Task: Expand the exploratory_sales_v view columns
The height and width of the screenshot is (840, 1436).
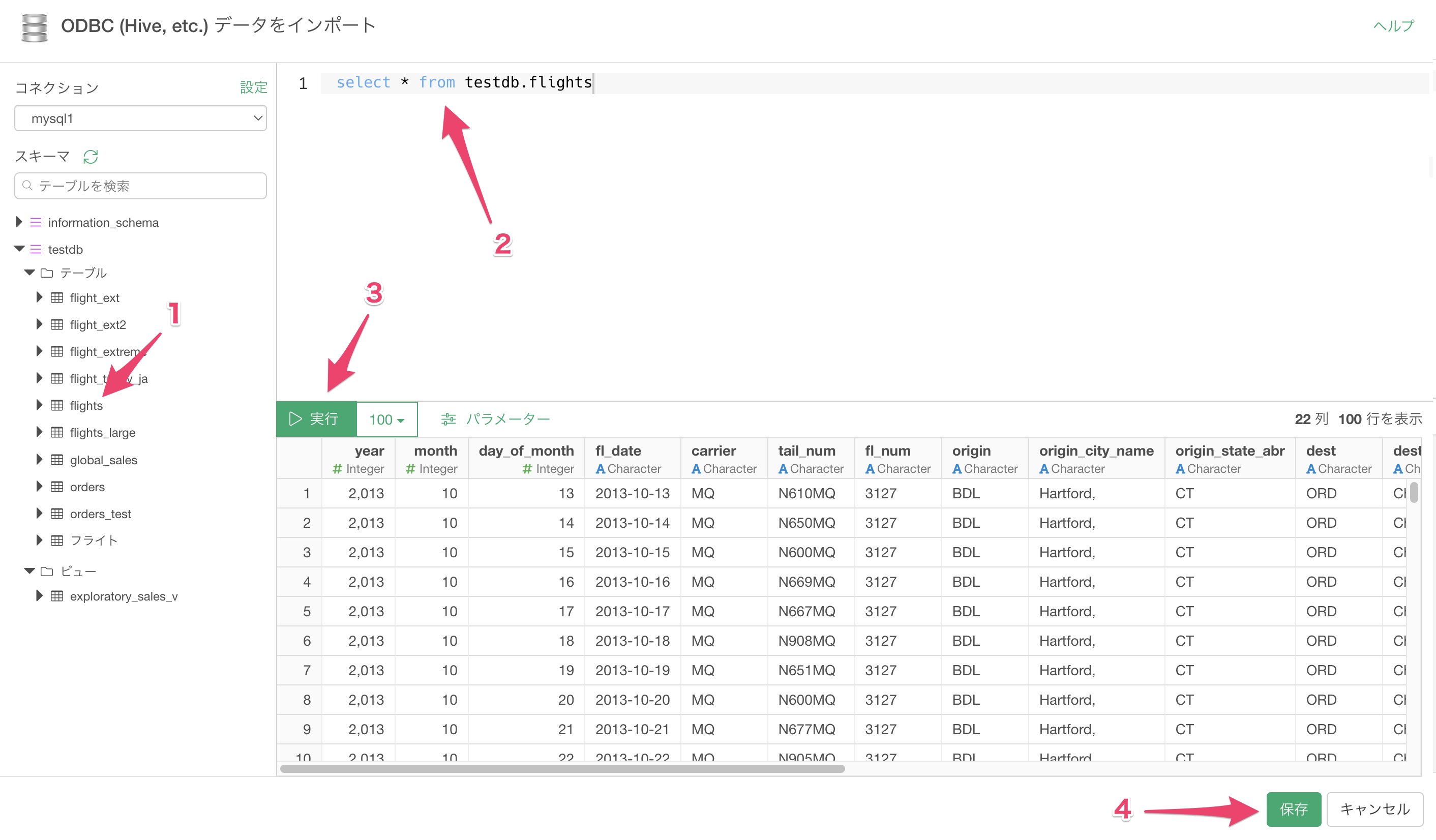Action: point(39,595)
